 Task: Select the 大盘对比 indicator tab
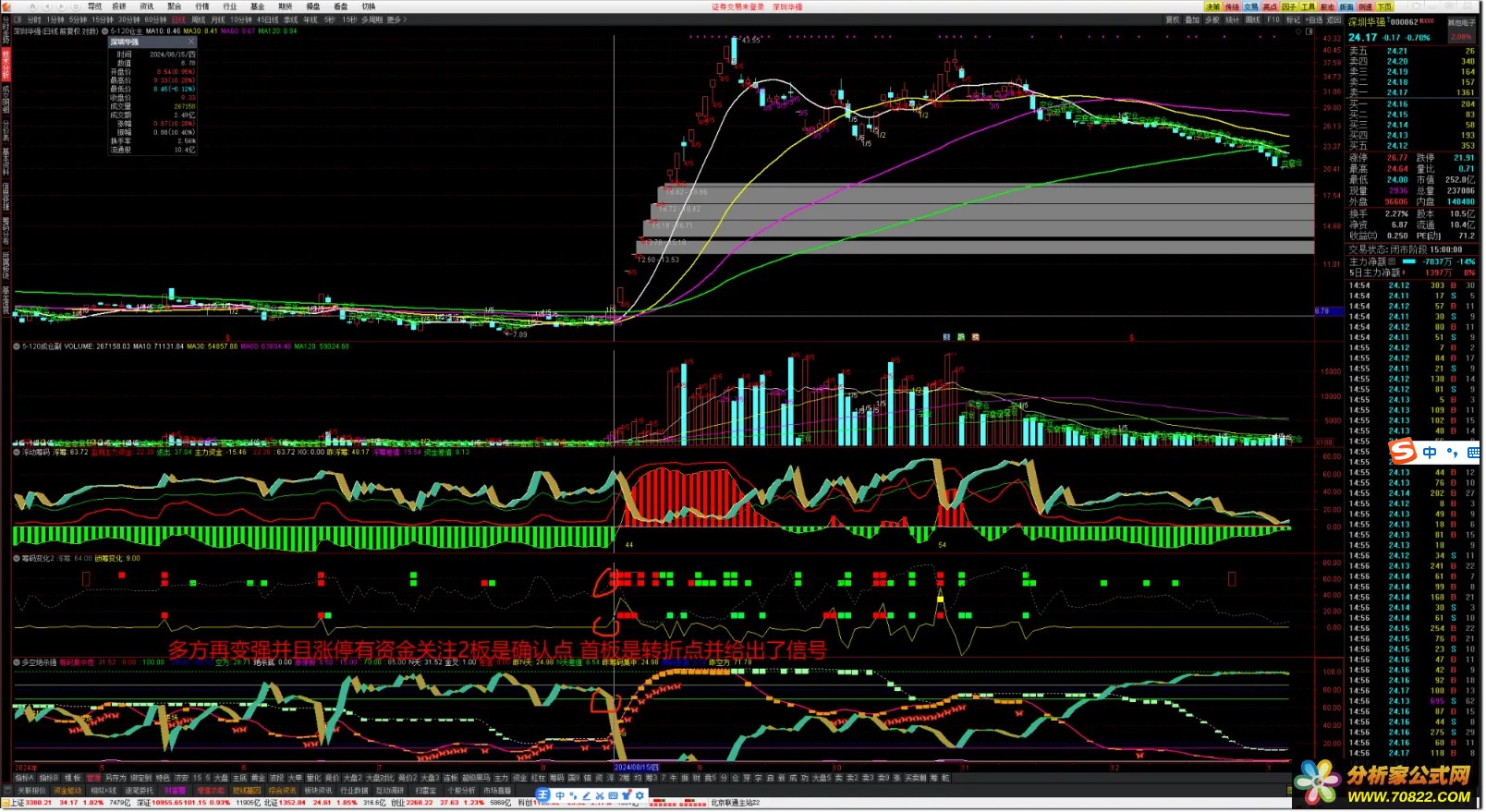(380, 778)
